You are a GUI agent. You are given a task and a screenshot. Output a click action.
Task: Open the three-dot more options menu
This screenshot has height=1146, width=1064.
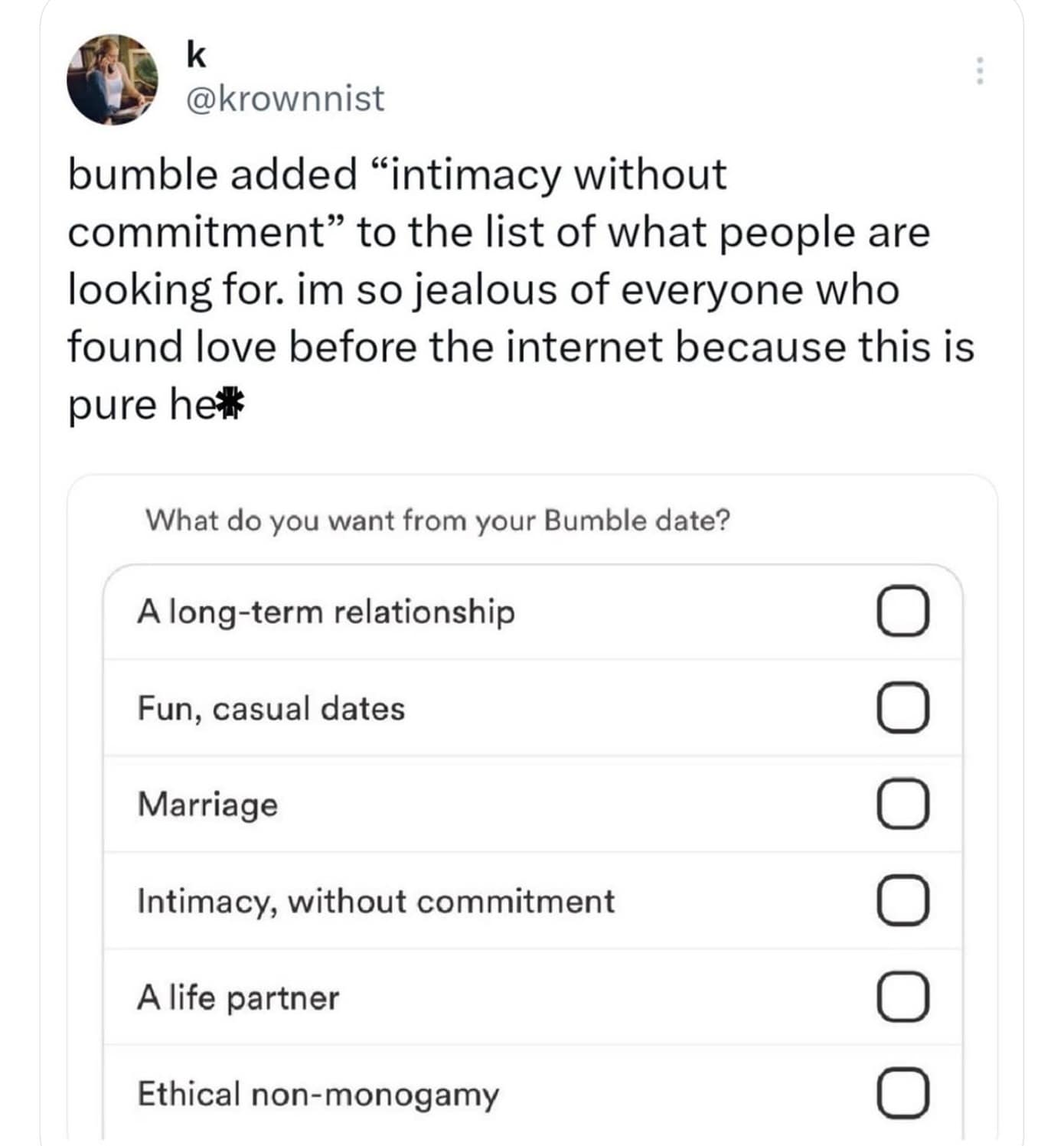979,70
